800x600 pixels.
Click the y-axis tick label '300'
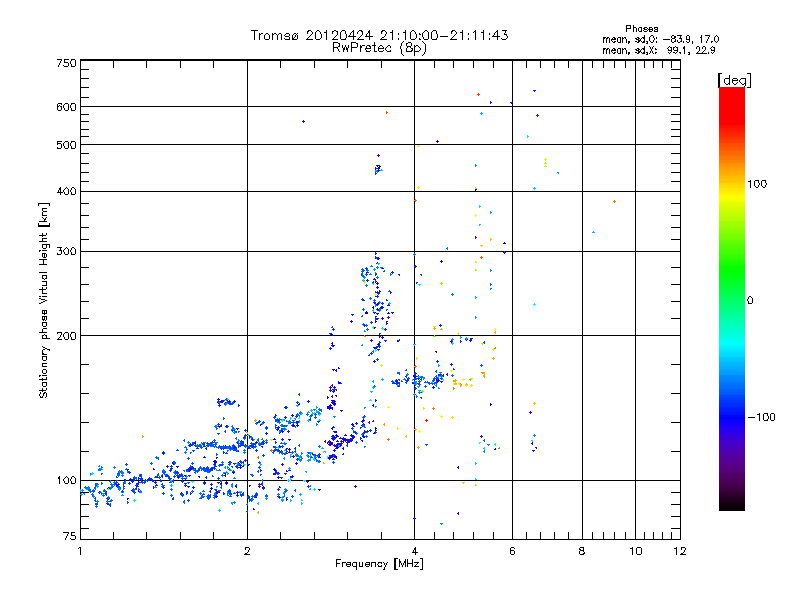66,252
